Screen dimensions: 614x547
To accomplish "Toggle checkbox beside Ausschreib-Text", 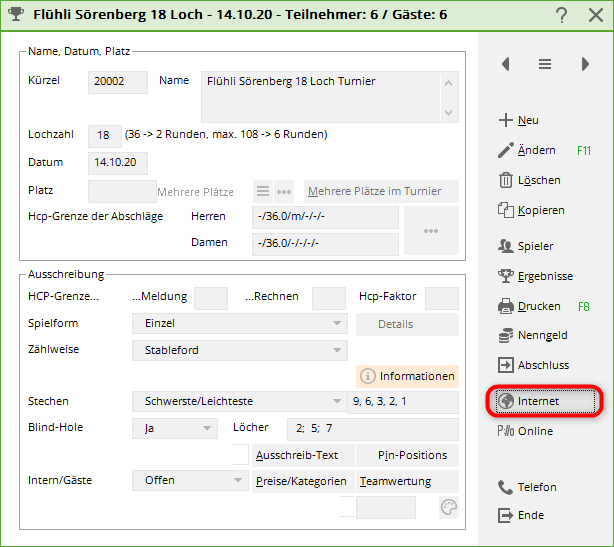I will tap(240, 455).
